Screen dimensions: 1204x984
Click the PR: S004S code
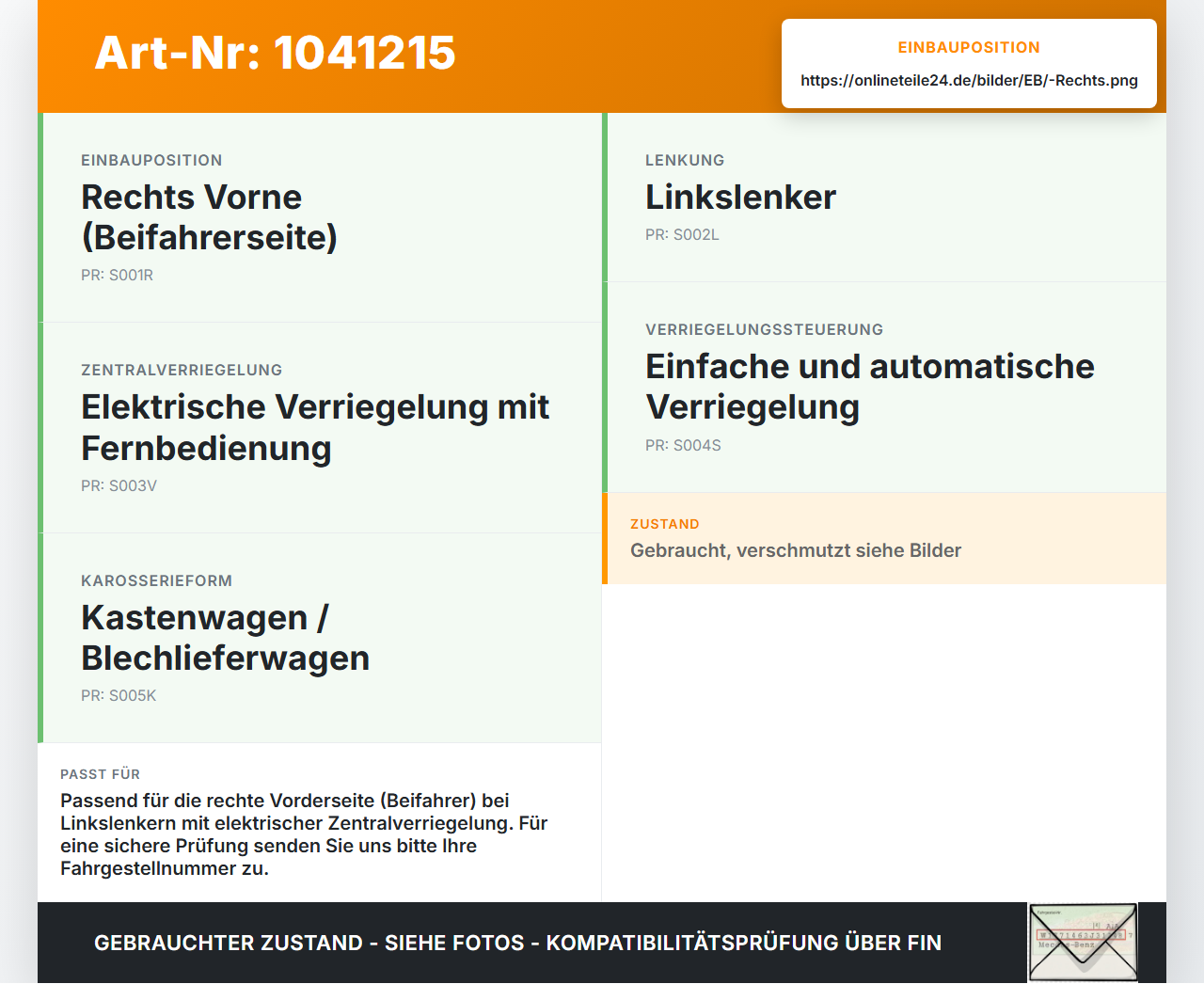[x=683, y=446]
